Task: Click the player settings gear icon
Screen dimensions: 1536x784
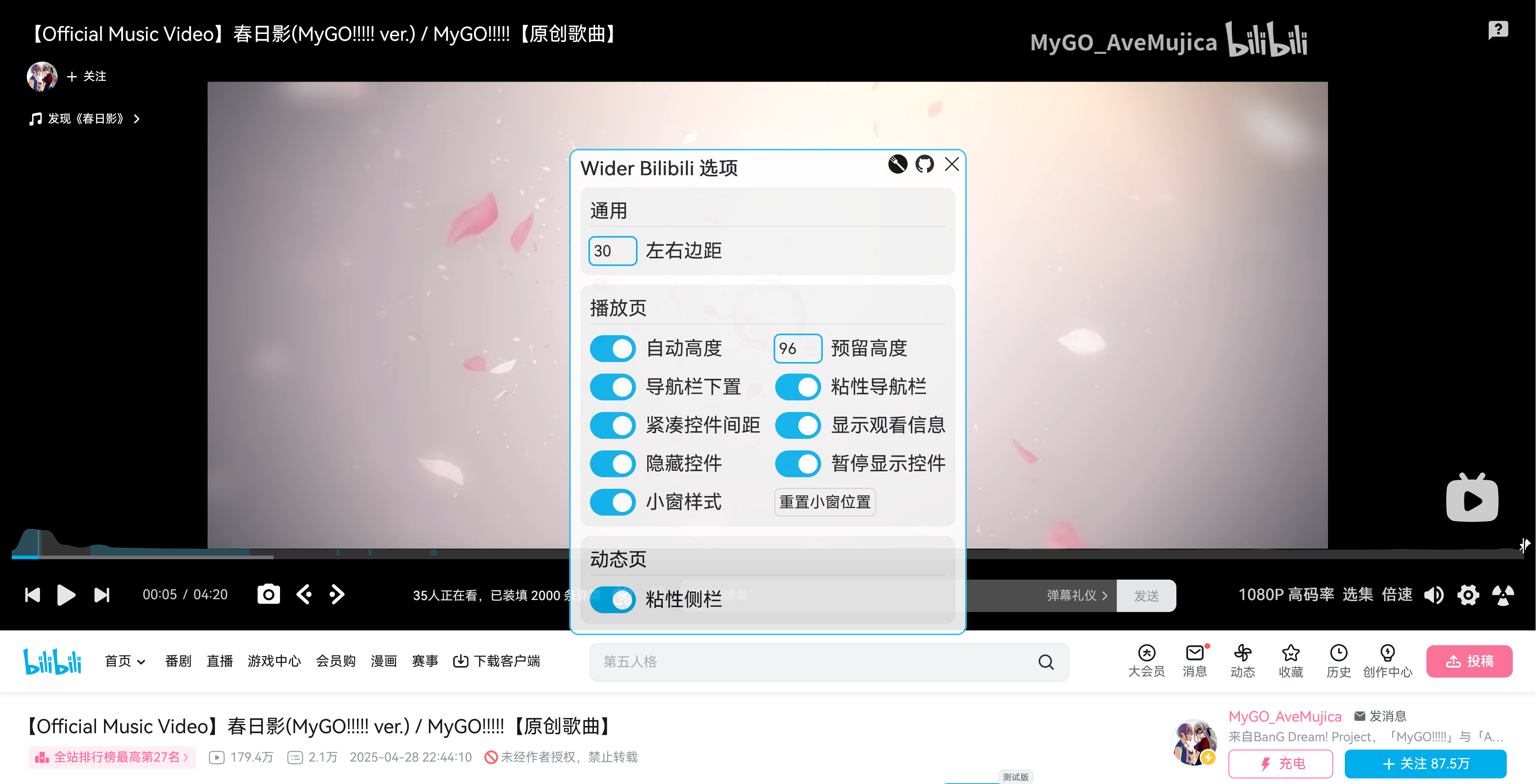Action: coord(1468,594)
